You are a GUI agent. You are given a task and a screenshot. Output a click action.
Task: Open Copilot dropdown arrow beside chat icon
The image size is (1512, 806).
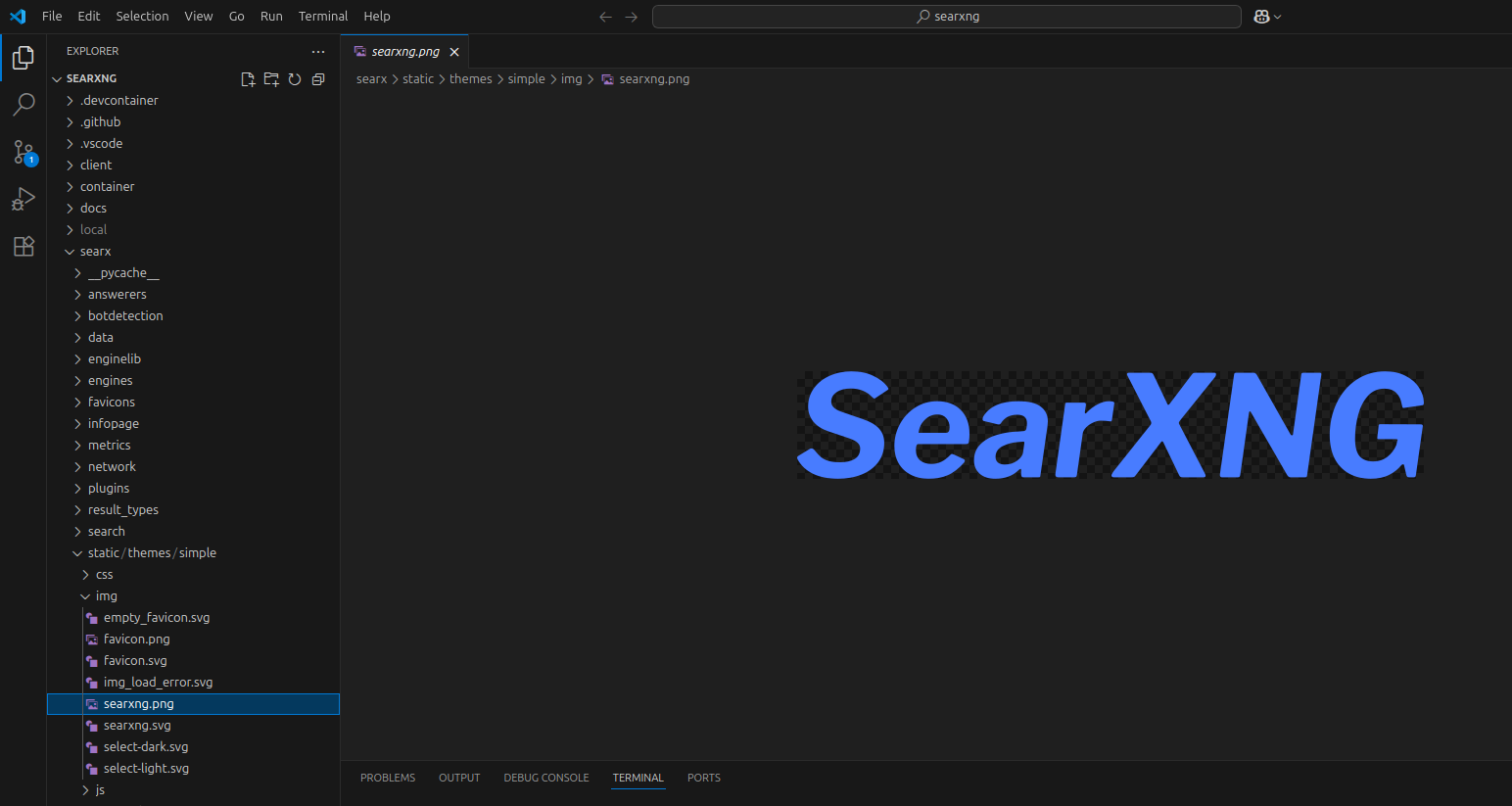1278,17
